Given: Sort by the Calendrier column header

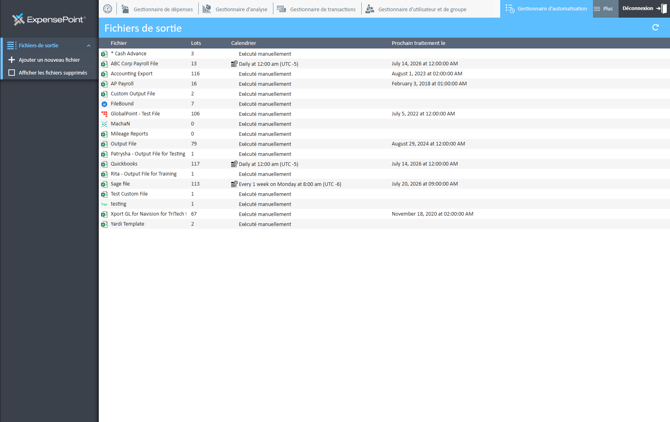Looking at the screenshot, I should [x=244, y=43].
